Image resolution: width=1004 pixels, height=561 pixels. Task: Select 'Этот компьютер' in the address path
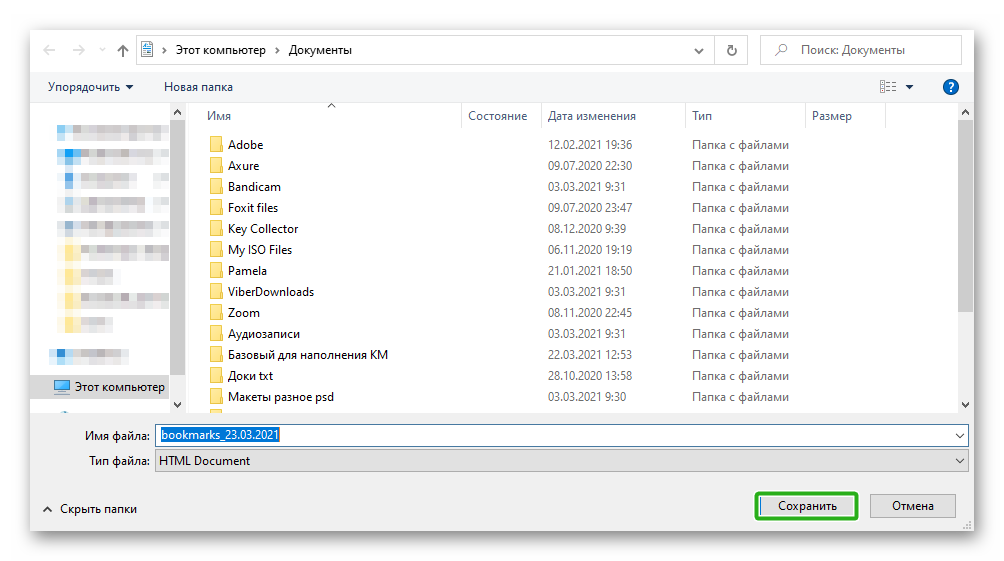(221, 50)
